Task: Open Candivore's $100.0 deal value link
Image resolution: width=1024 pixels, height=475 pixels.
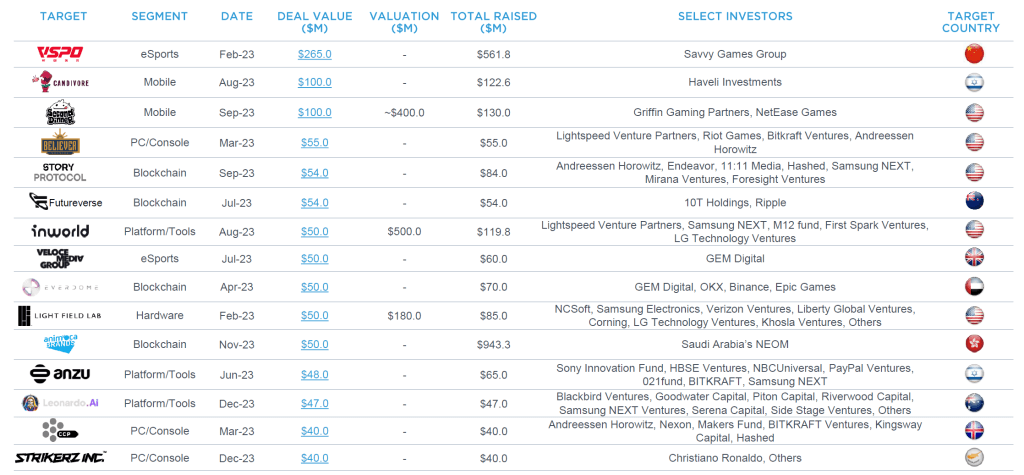Action: [x=315, y=82]
